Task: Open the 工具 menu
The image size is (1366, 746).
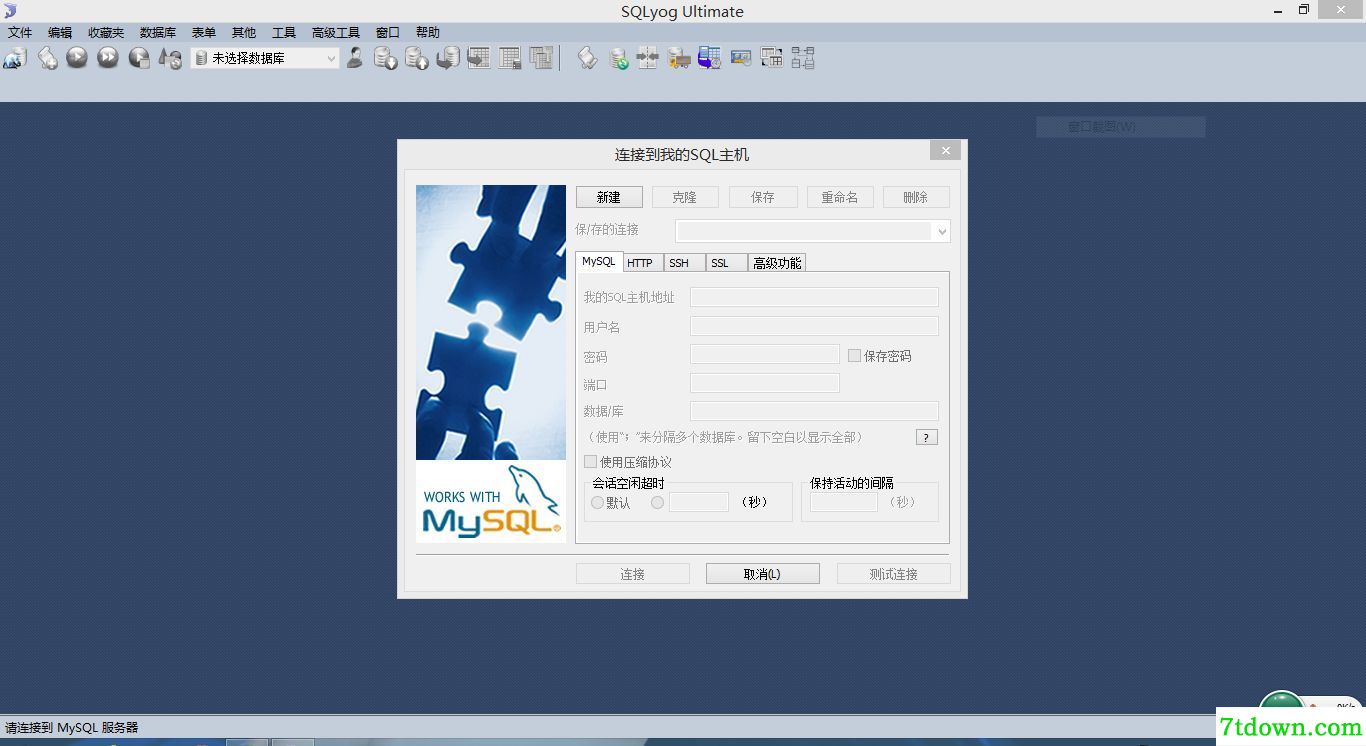Action: (x=284, y=33)
